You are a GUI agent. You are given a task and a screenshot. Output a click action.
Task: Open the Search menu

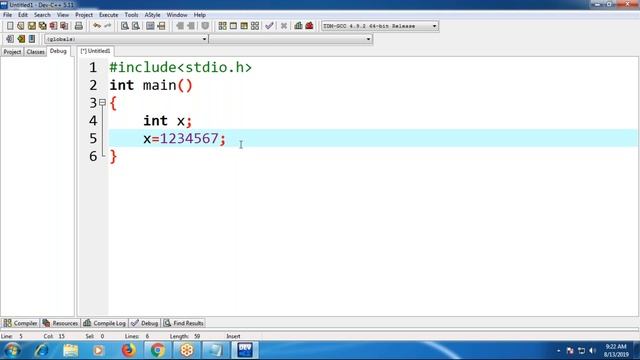(x=42, y=15)
